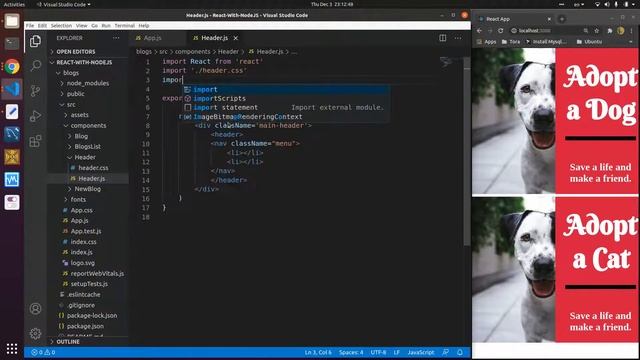The image size is (640, 360).
Task: Go to line via Ln 3, Col 6
Action: [x=318, y=352]
